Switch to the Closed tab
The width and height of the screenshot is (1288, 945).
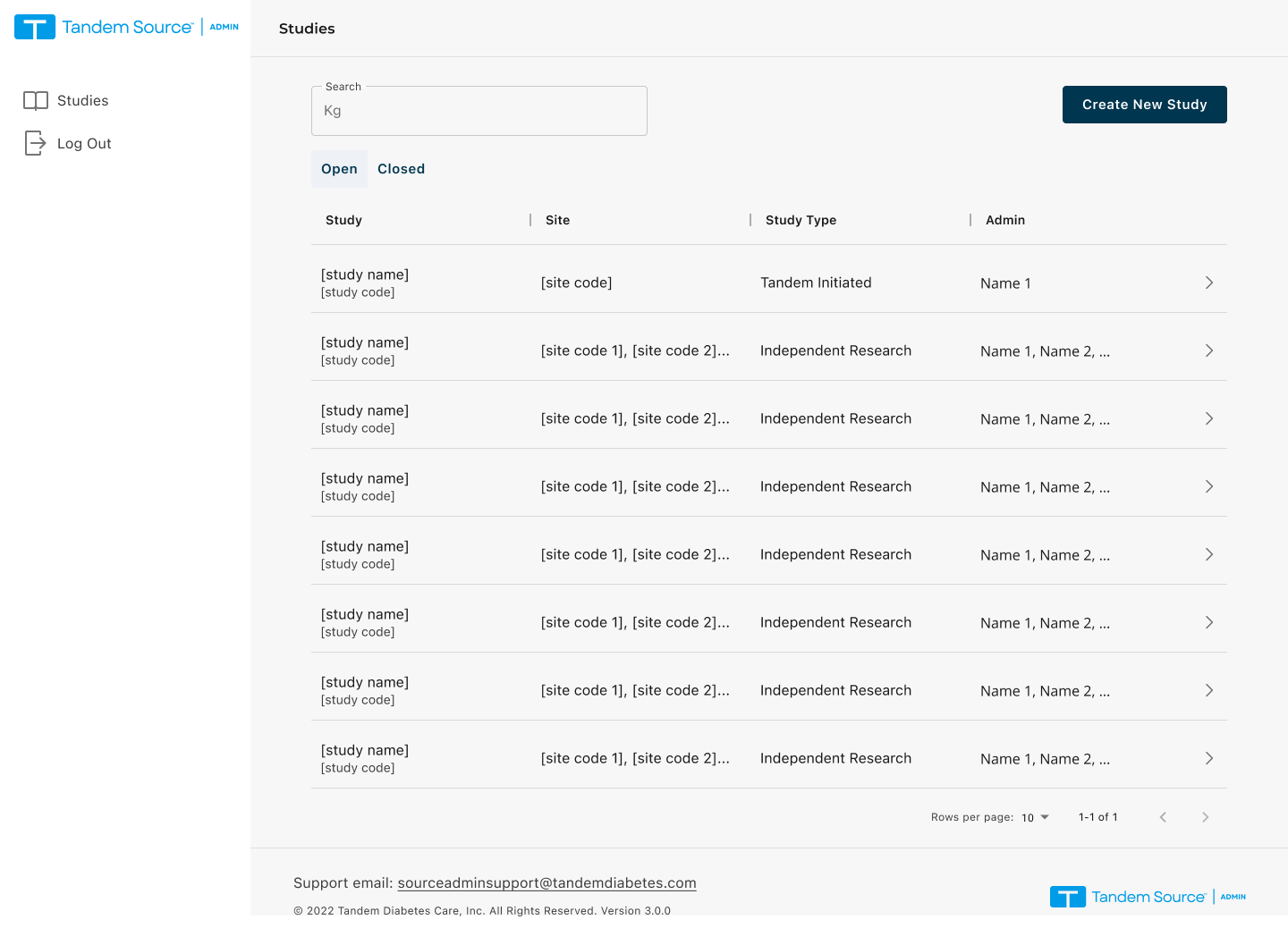pos(401,169)
